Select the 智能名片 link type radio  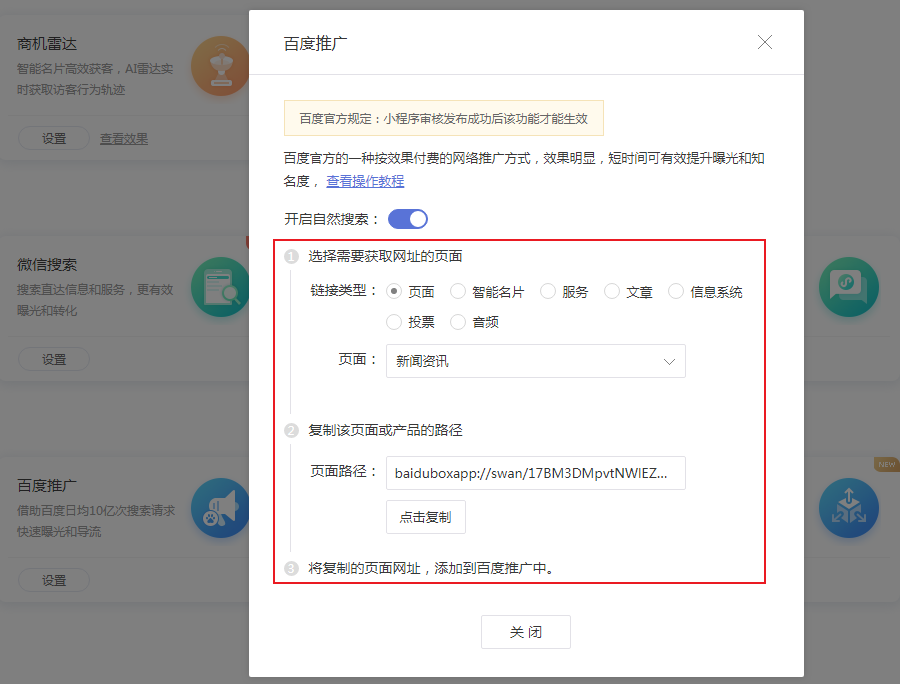(457, 292)
